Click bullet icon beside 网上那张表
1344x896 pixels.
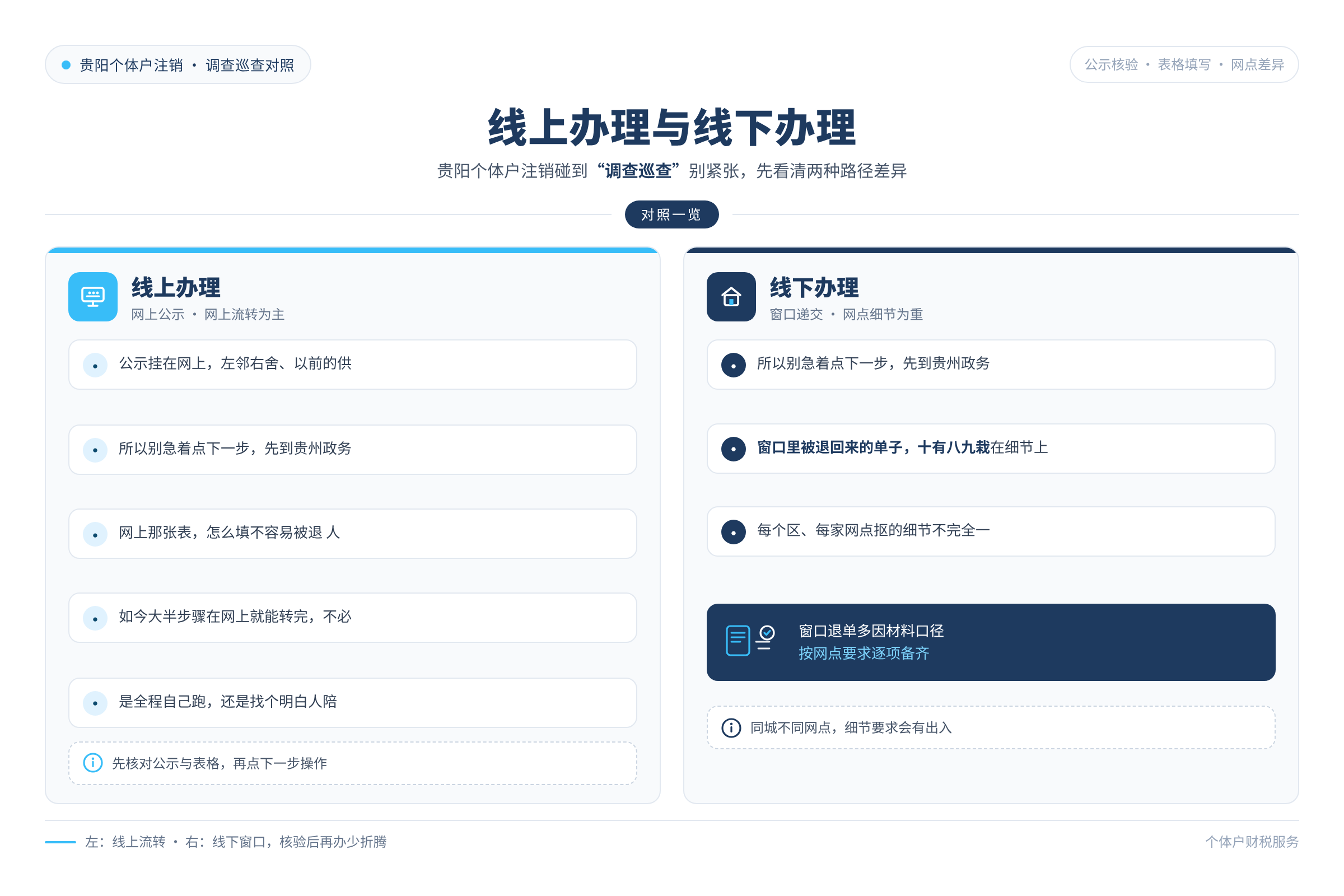95,534
